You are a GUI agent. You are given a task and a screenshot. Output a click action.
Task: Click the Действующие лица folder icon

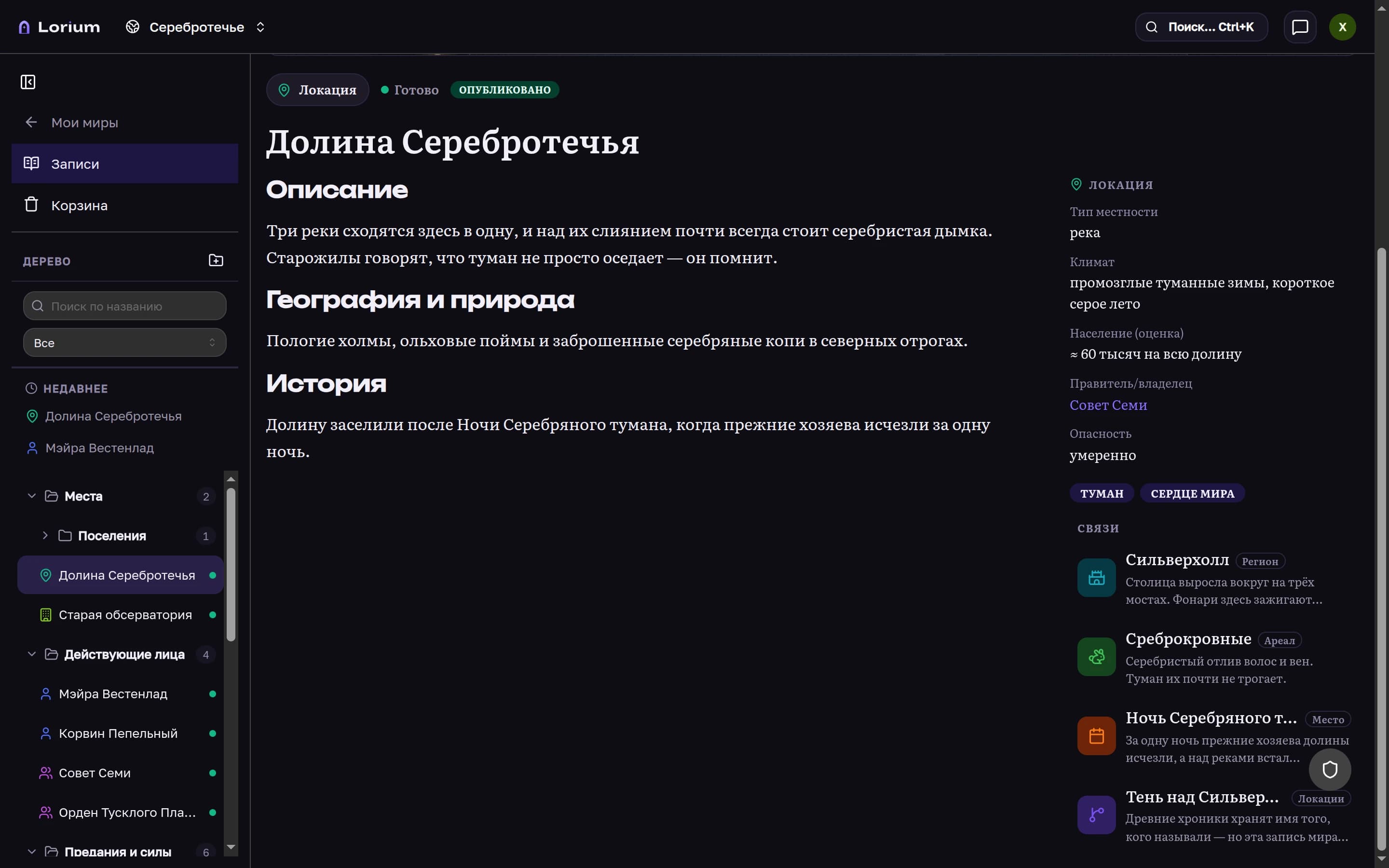[x=52, y=654]
